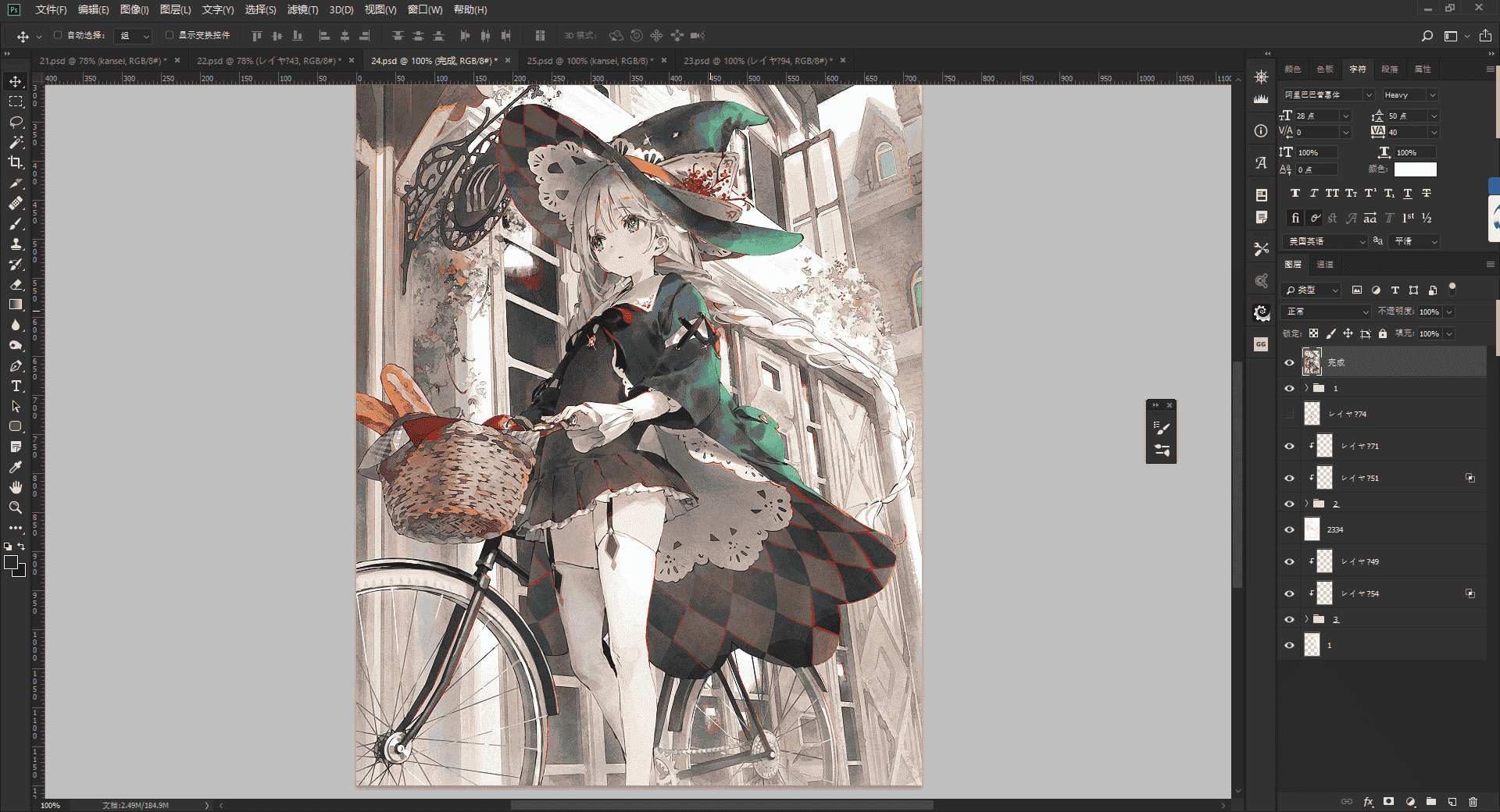Enable the 自动选择 checkbox

(x=58, y=35)
